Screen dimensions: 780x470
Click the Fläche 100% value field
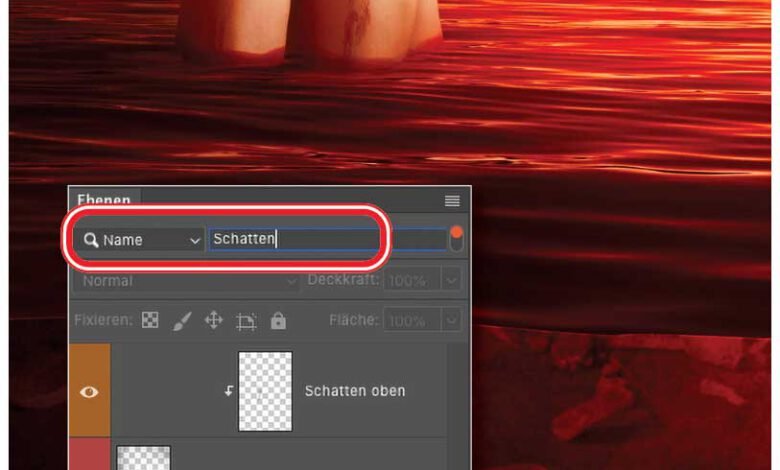[x=412, y=320]
